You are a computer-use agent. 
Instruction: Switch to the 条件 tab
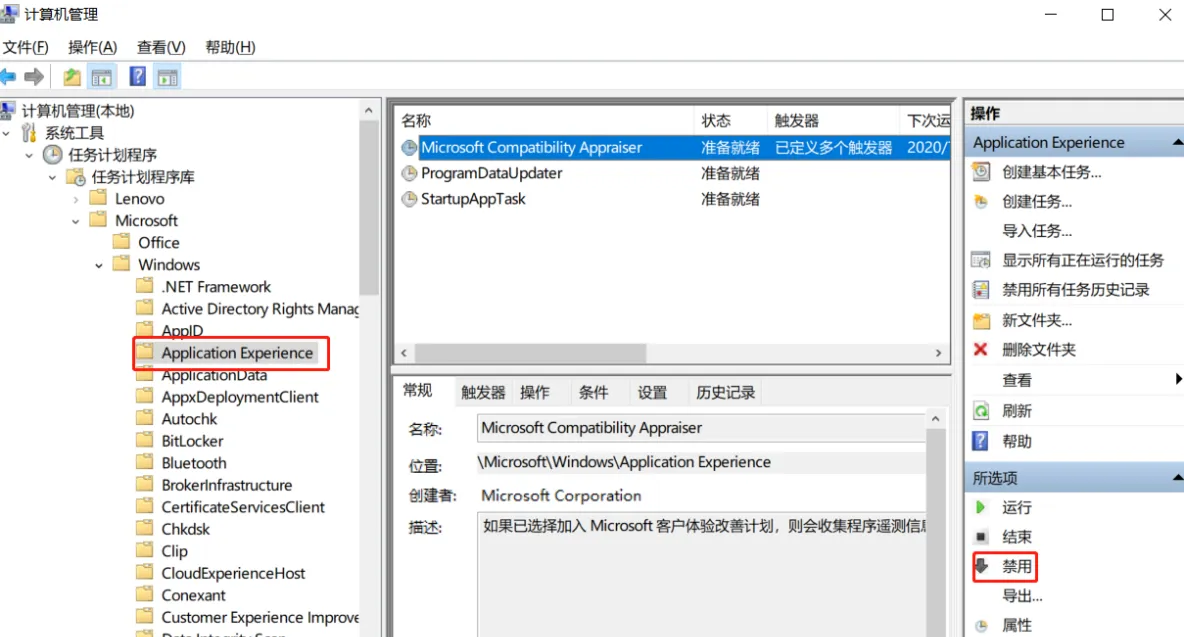594,392
